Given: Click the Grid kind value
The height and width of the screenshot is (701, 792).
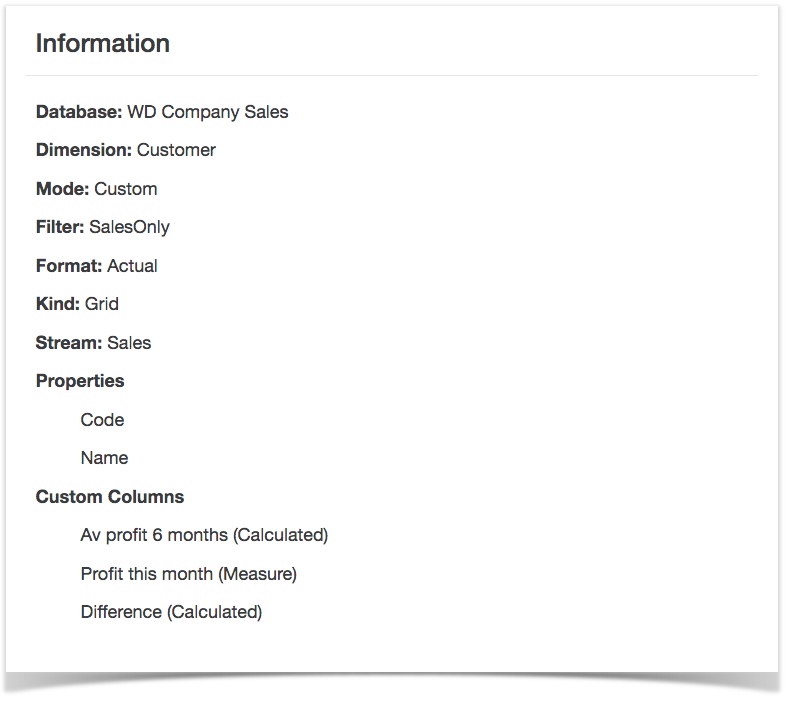Looking at the screenshot, I should (102, 304).
